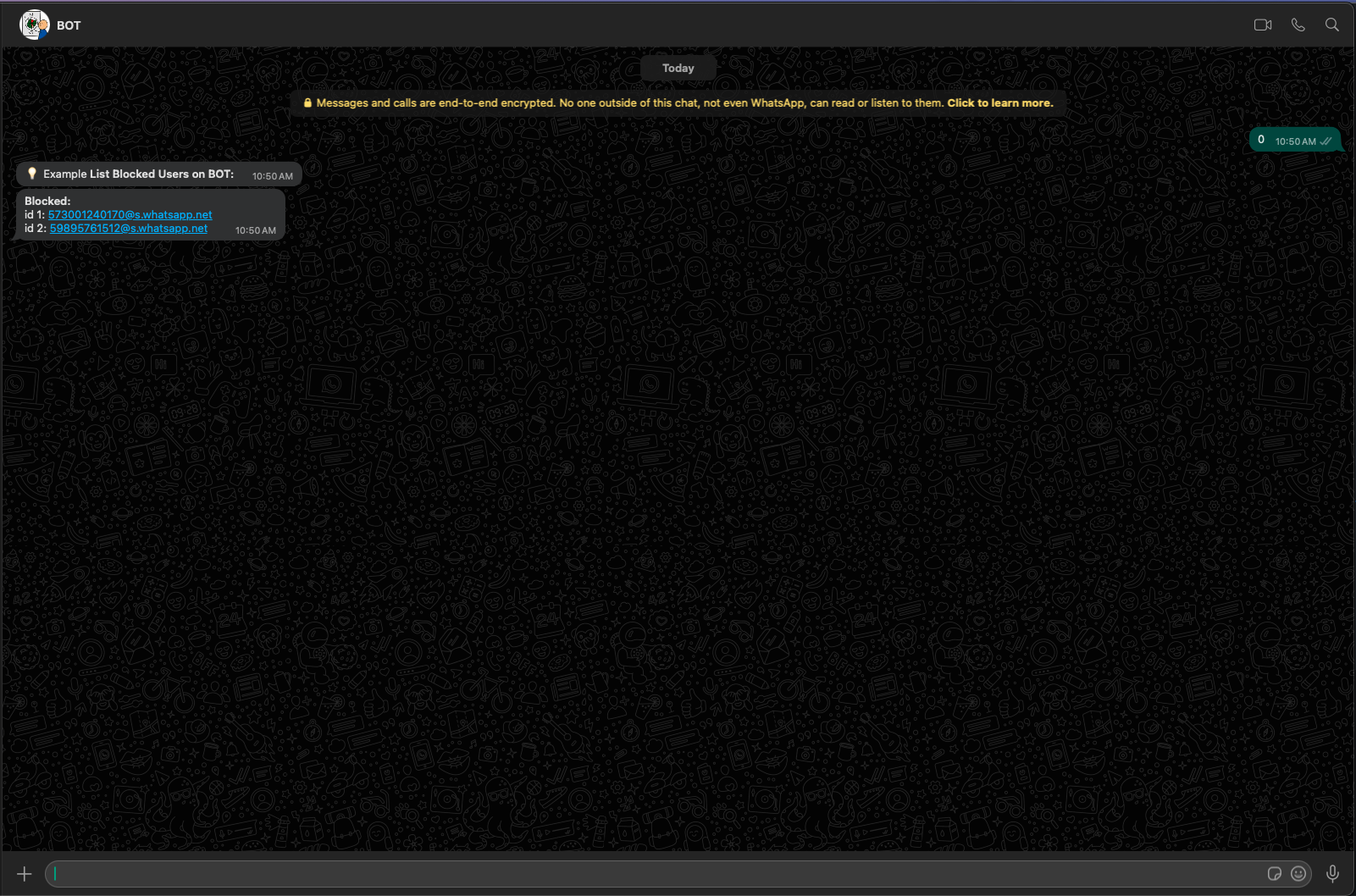Screen dimensions: 1356x896
Task: Select the Blocked: heading text
Action: (47, 202)
